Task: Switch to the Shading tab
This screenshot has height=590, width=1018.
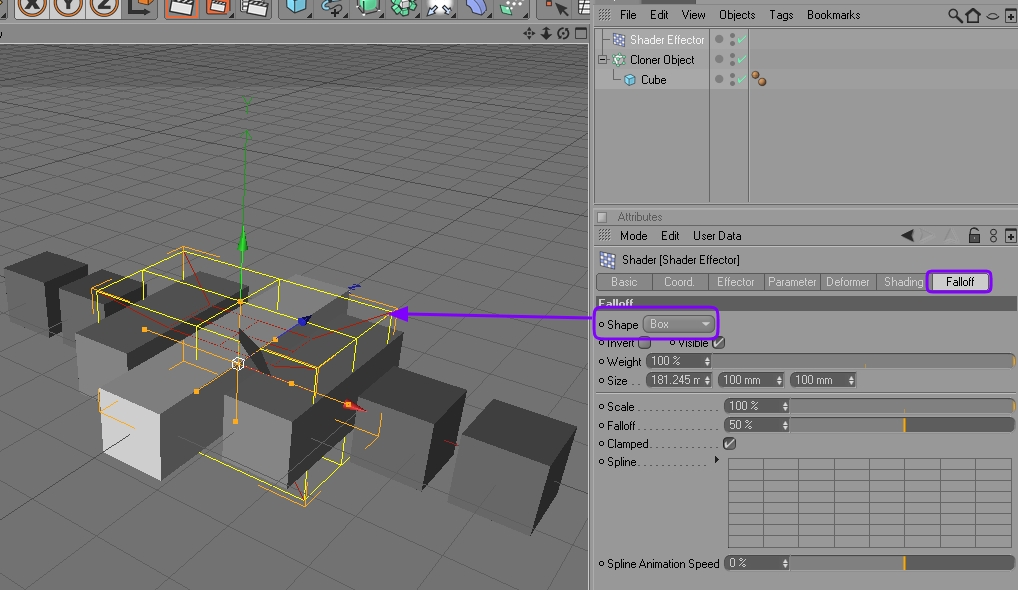Action: point(903,282)
